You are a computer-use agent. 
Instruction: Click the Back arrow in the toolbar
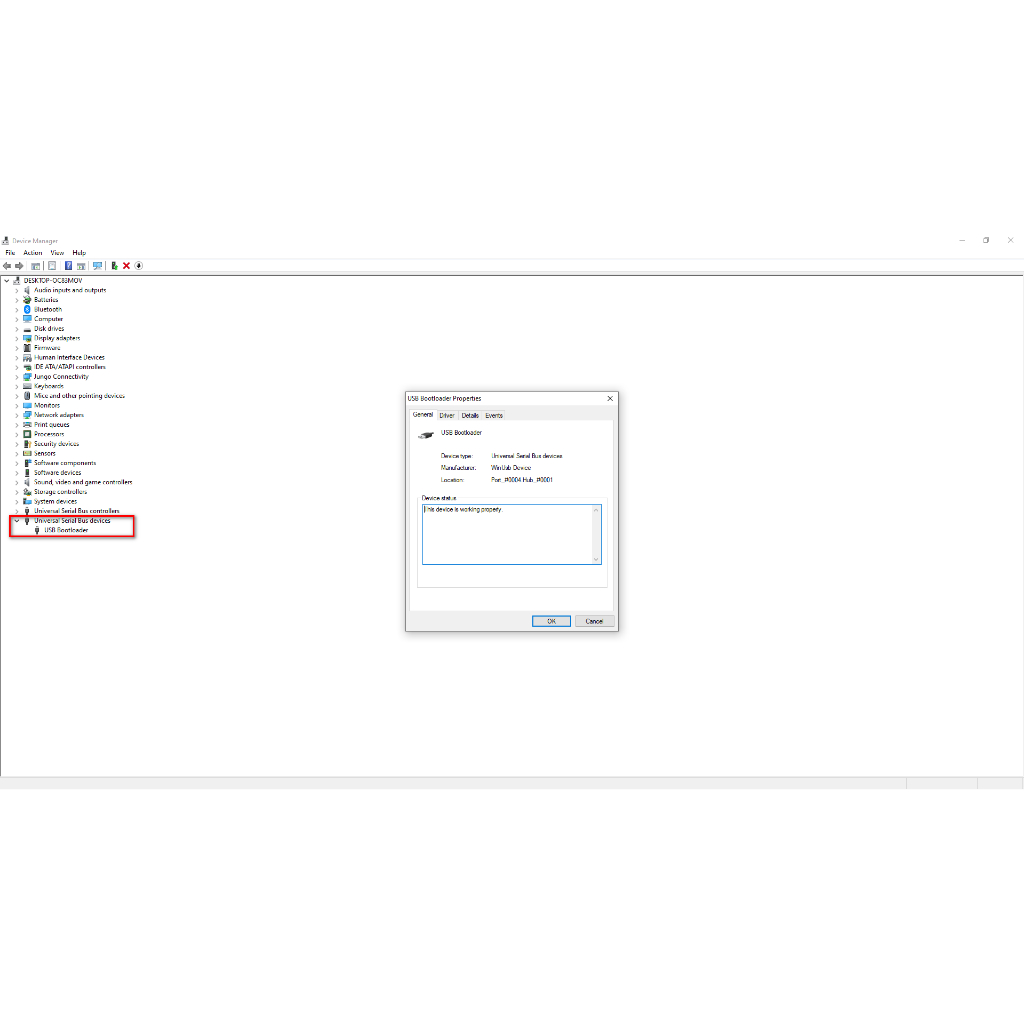tap(7, 266)
